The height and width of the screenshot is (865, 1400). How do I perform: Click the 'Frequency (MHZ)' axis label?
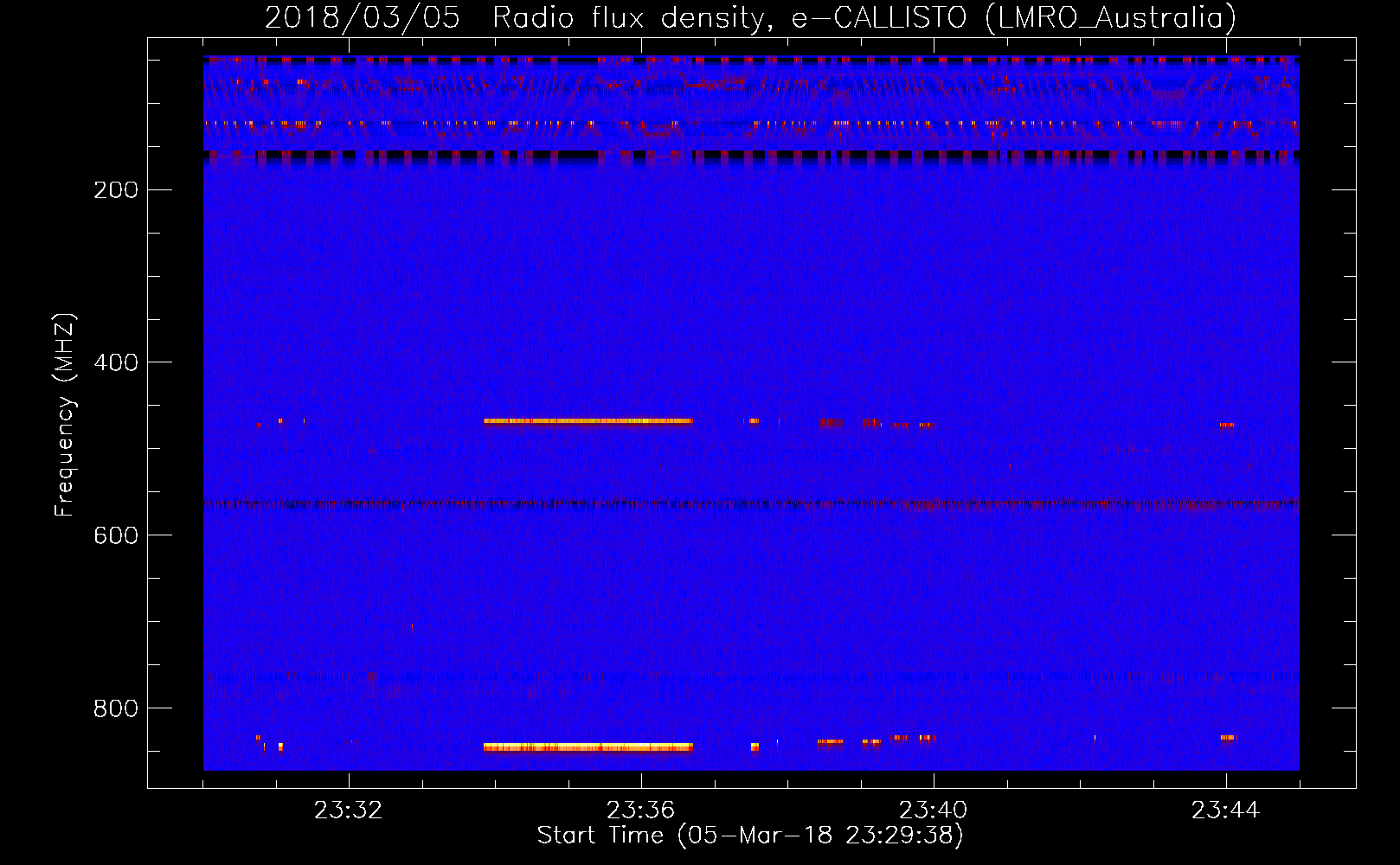[x=64, y=415]
